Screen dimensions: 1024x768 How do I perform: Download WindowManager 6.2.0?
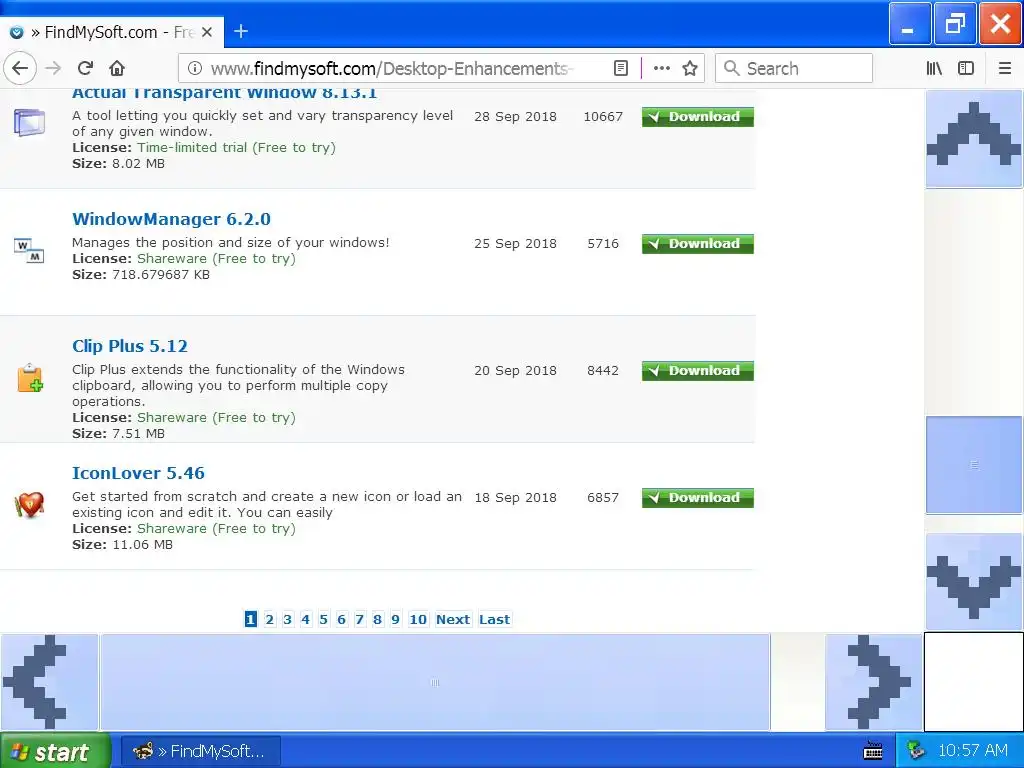tap(697, 244)
